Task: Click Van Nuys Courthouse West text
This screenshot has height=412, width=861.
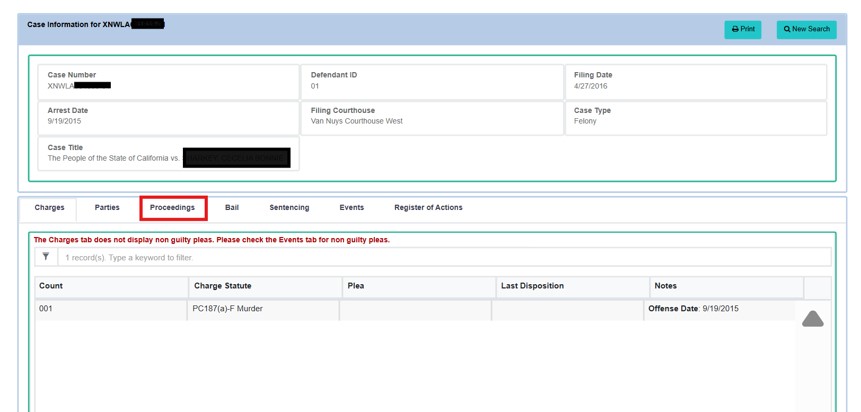Action: 356,121
